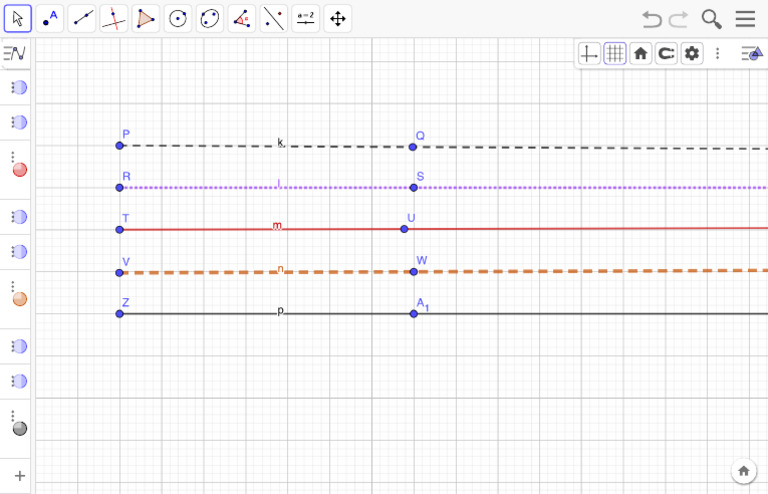Image resolution: width=768 pixels, height=494 pixels.
Task: Open options dots beside the gray circle
Action: [x=13, y=416]
